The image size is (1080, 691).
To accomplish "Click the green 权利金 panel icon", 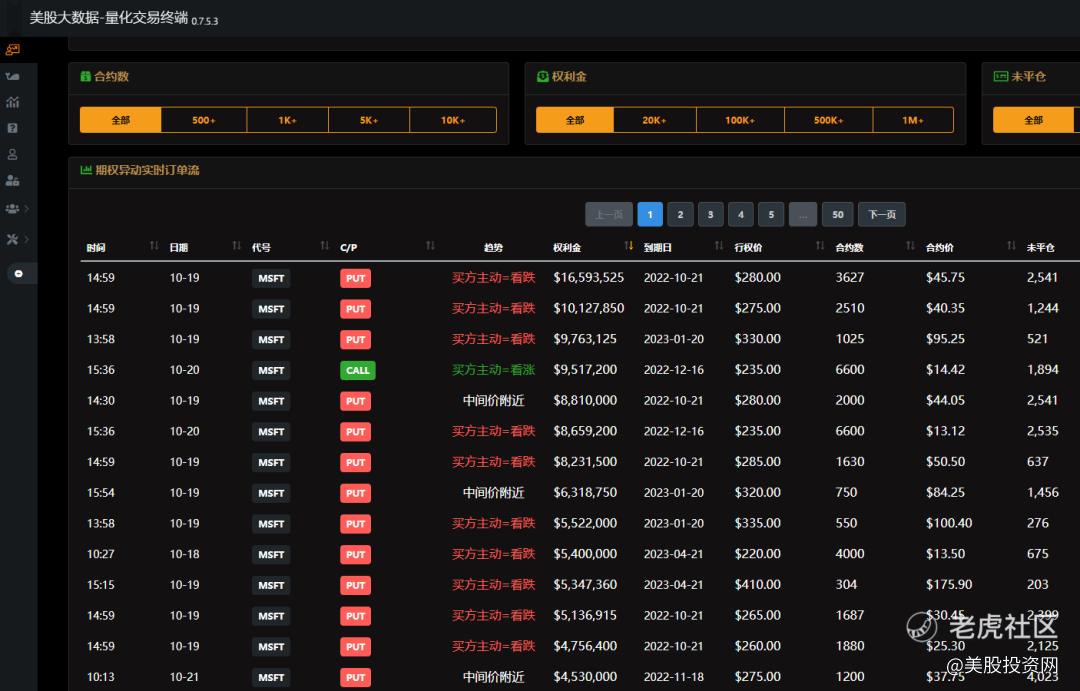I will point(543,76).
